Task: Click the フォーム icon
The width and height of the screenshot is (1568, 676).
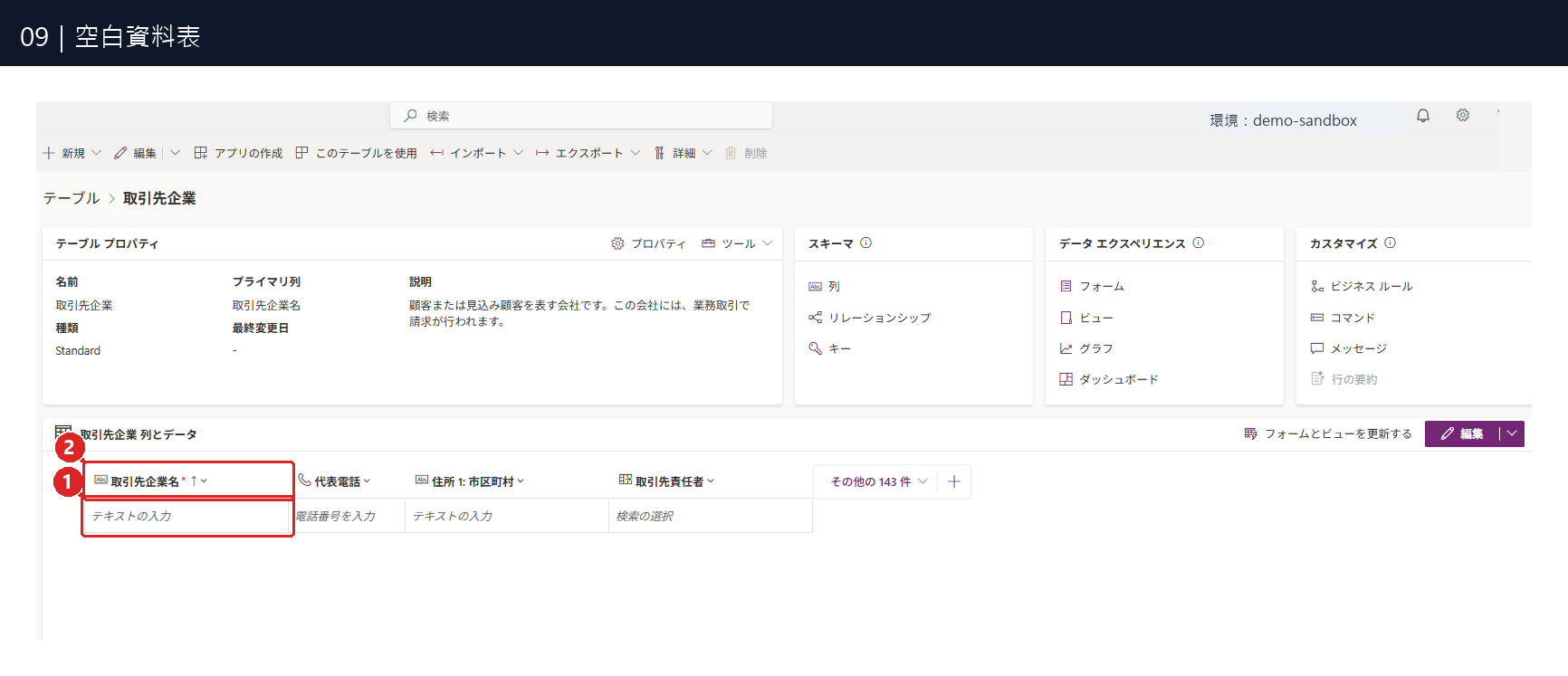Action: pyautogui.click(x=1066, y=286)
